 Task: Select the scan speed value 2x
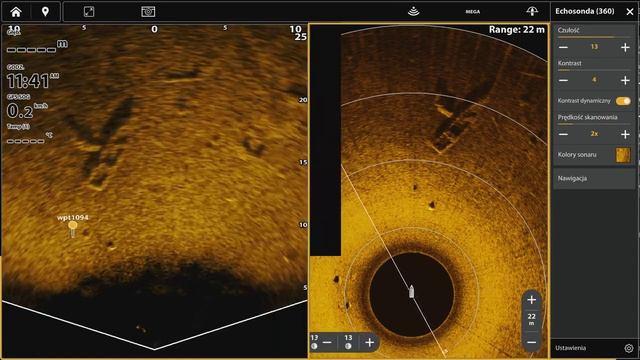pyautogui.click(x=594, y=134)
